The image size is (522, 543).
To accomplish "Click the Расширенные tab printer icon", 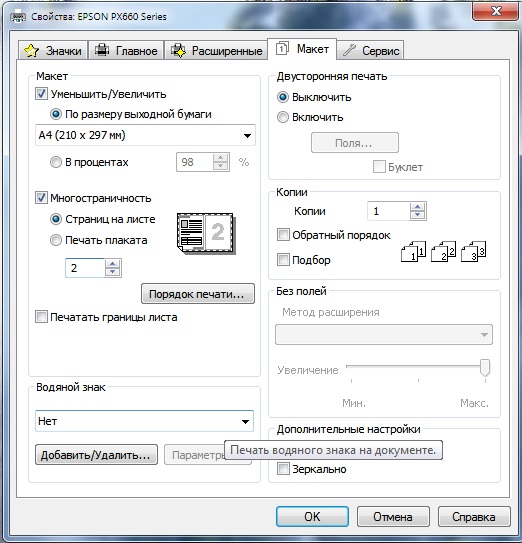I will click(x=178, y=50).
